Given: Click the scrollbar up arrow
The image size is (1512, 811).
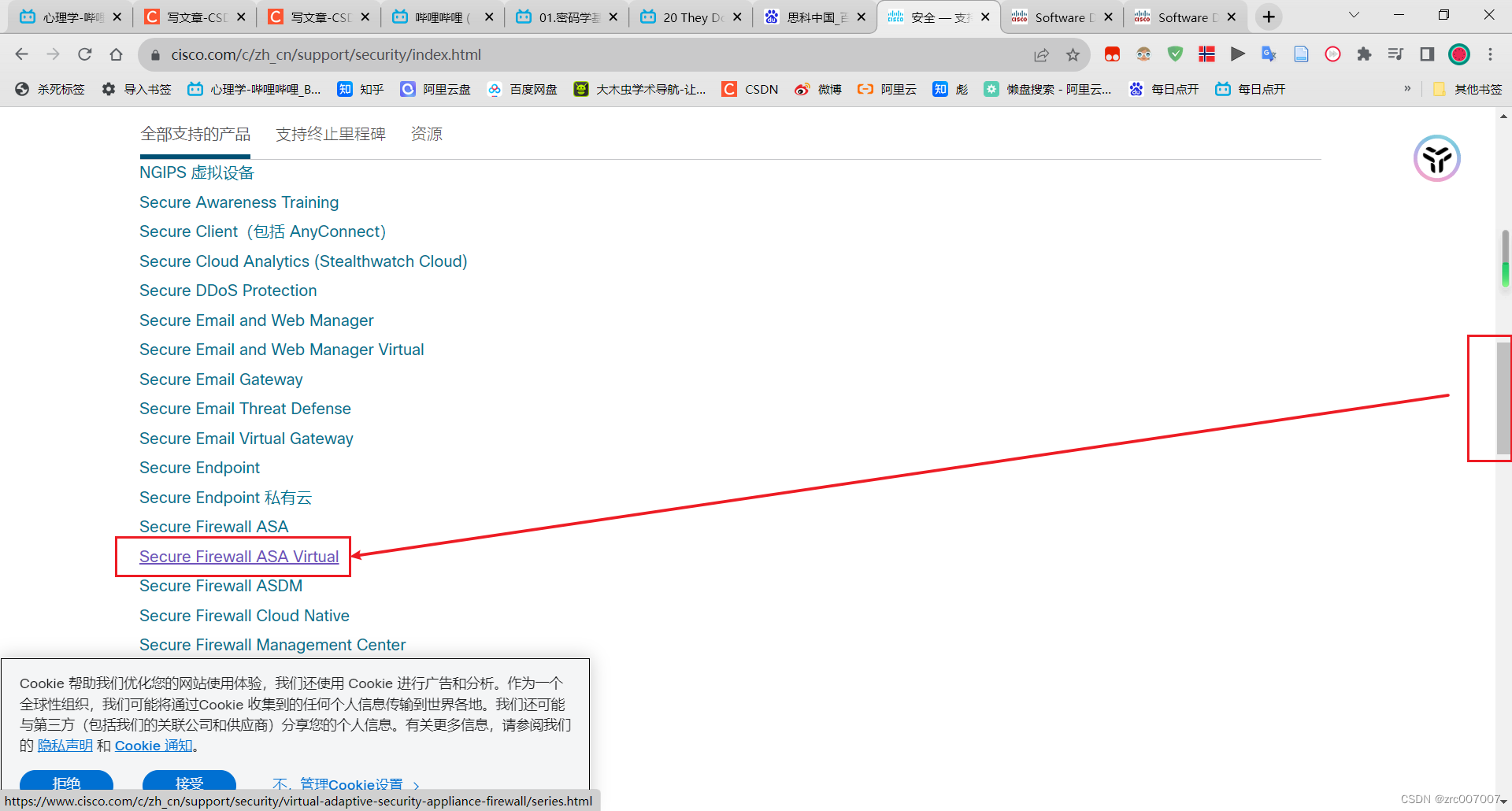Looking at the screenshot, I should pyautogui.click(x=1504, y=116).
